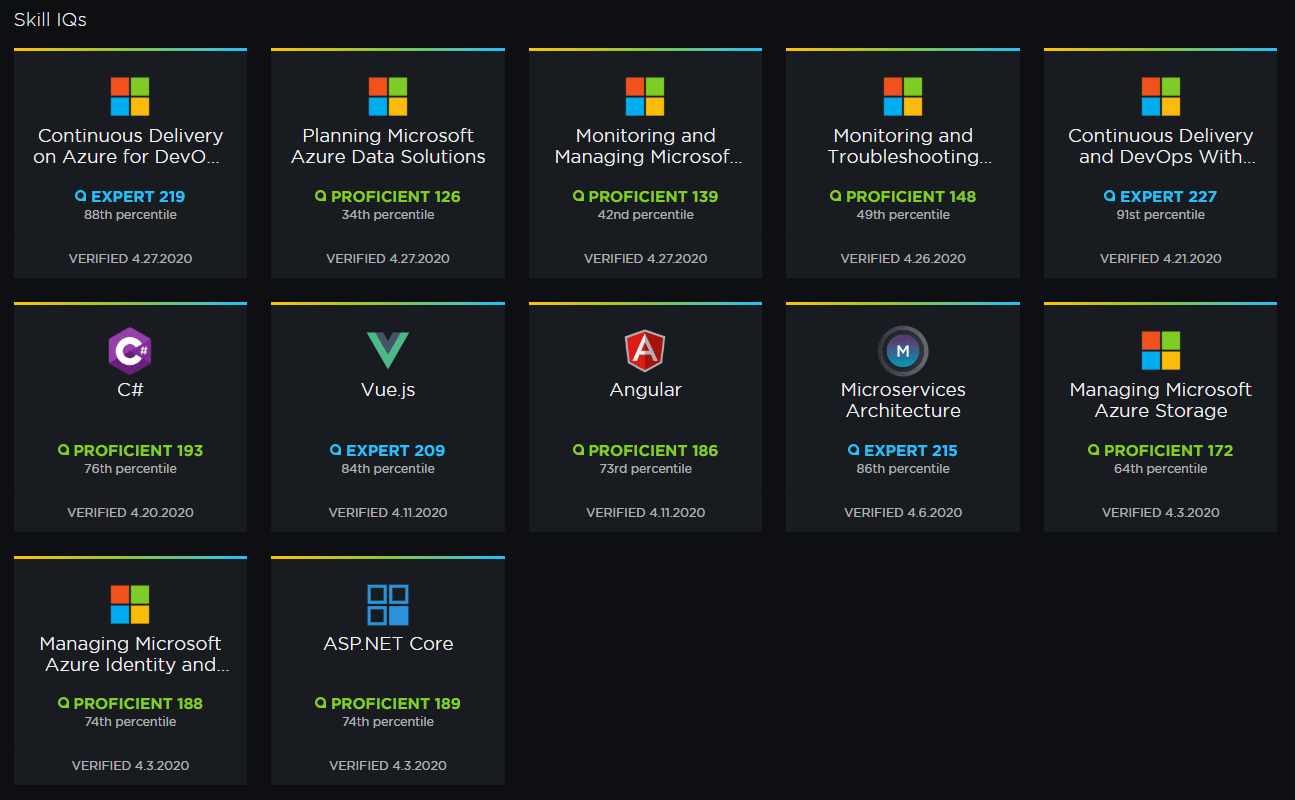Screen dimensions: 1295x800
Task: Click the Vue.js skill name
Action: [388, 390]
